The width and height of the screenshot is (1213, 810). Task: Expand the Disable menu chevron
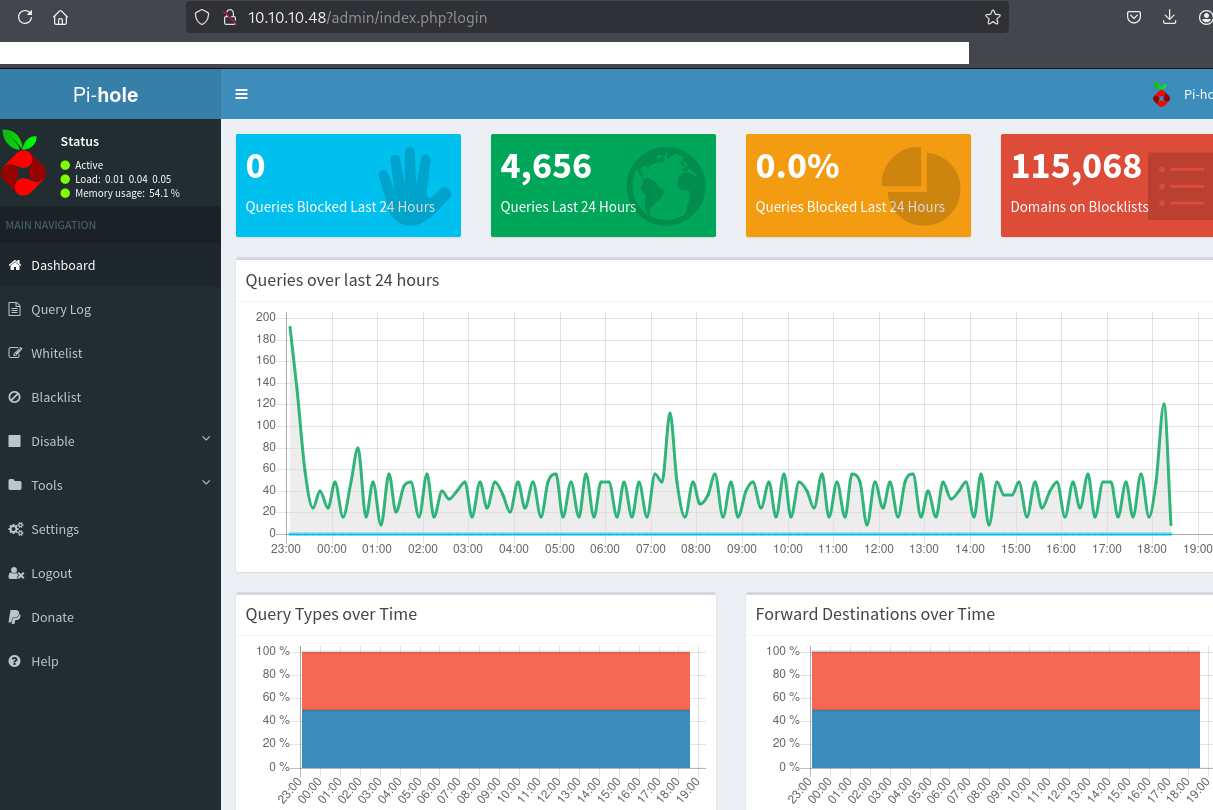206,439
